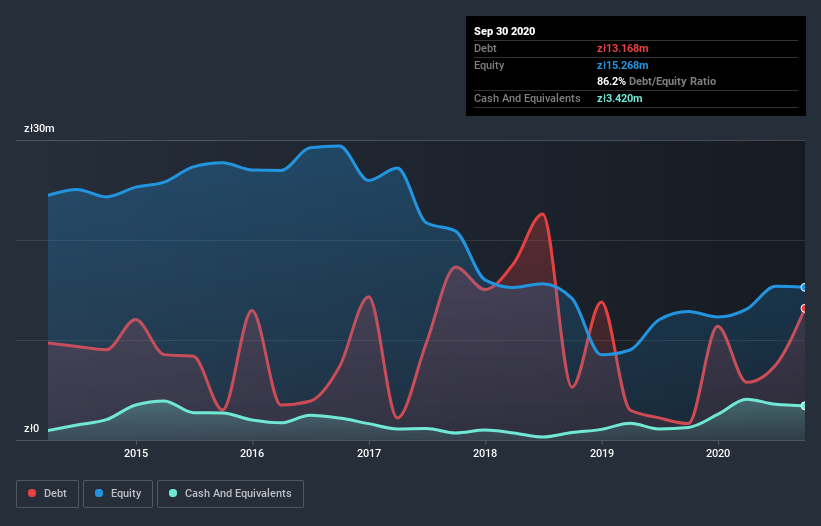Click the 2019 x-axis label

pyautogui.click(x=602, y=453)
